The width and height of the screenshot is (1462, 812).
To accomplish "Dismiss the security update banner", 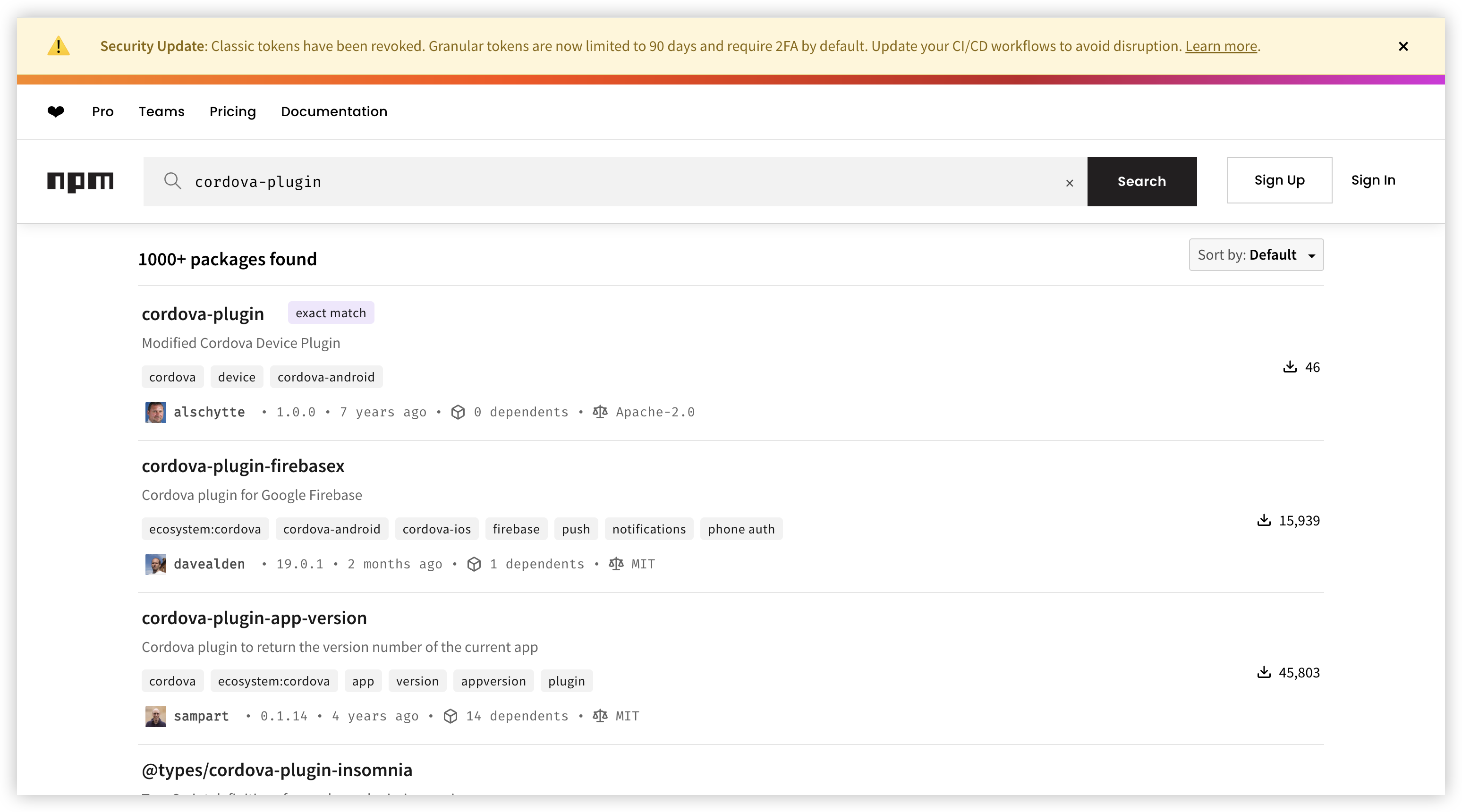I will pos(1403,47).
